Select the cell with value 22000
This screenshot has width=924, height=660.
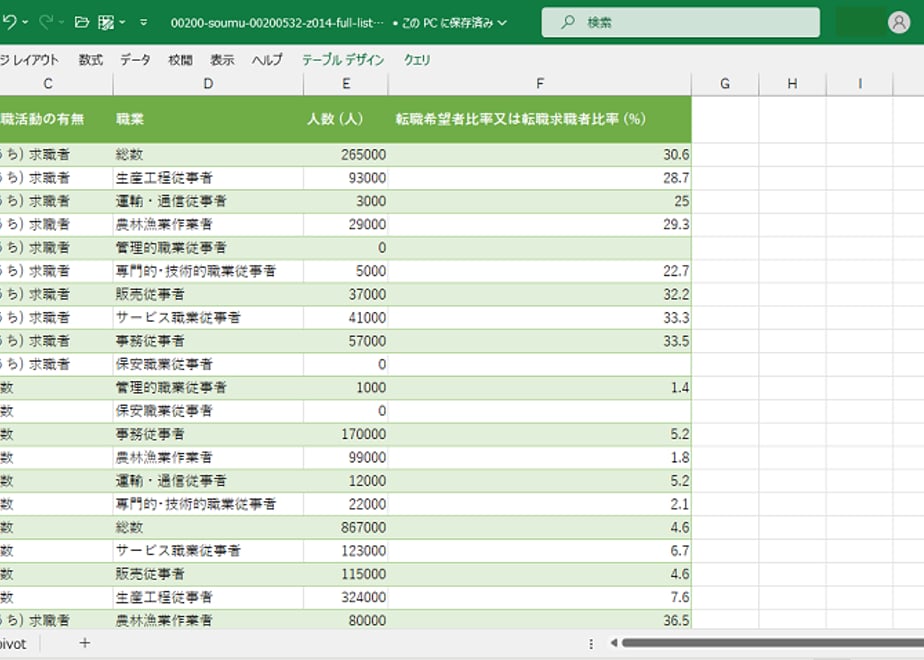click(346, 504)
